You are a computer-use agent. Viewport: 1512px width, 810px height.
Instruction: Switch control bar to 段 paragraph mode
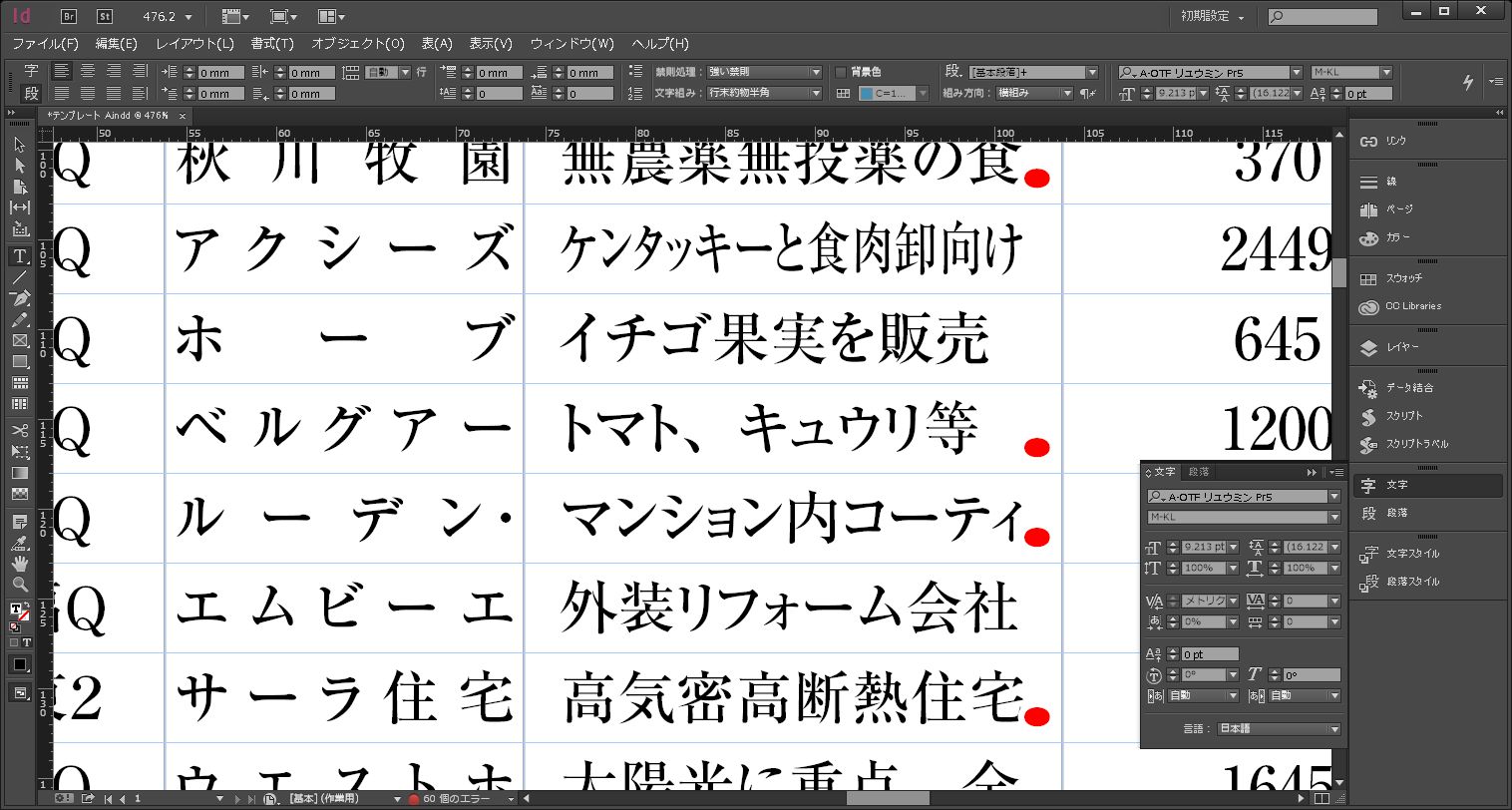(x=31, y=93)
